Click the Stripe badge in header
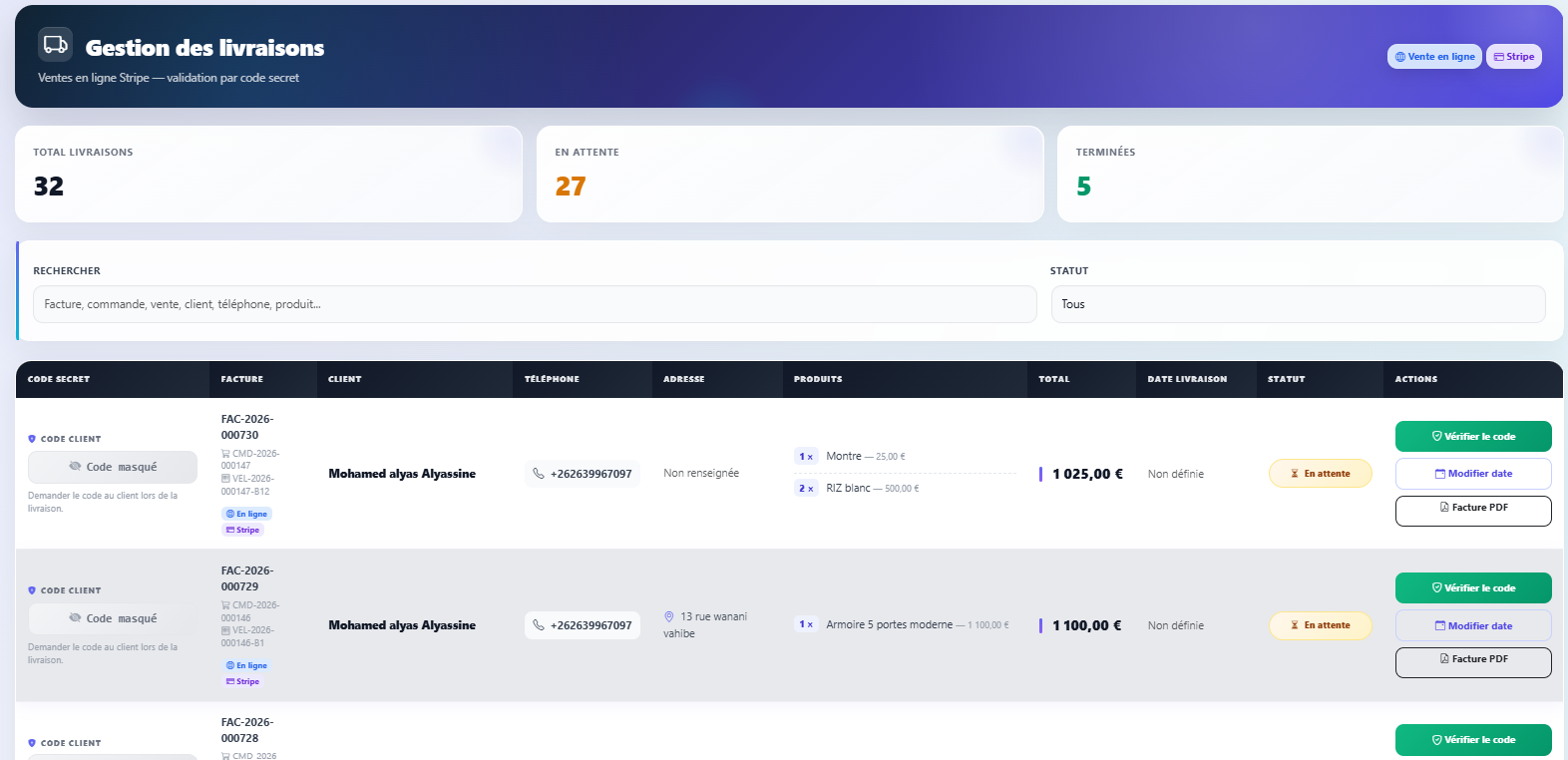The width and height of the screenshot is (1568, 760). coord(1514,57)
